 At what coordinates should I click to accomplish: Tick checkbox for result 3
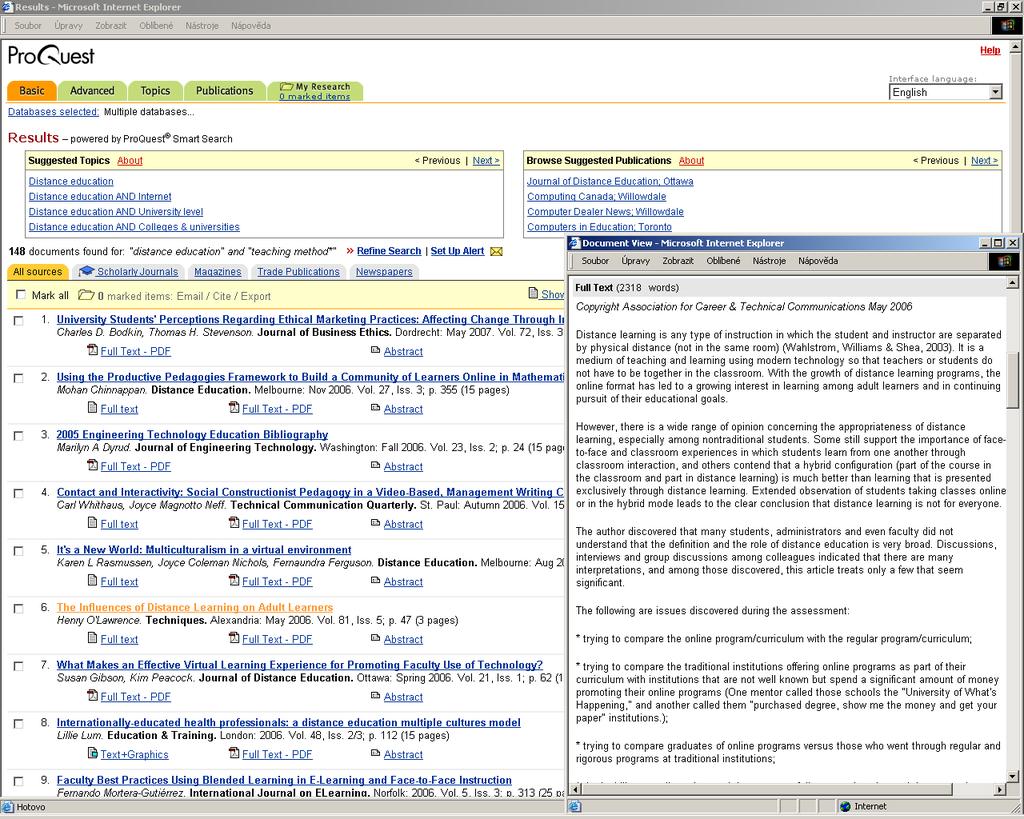18,436
